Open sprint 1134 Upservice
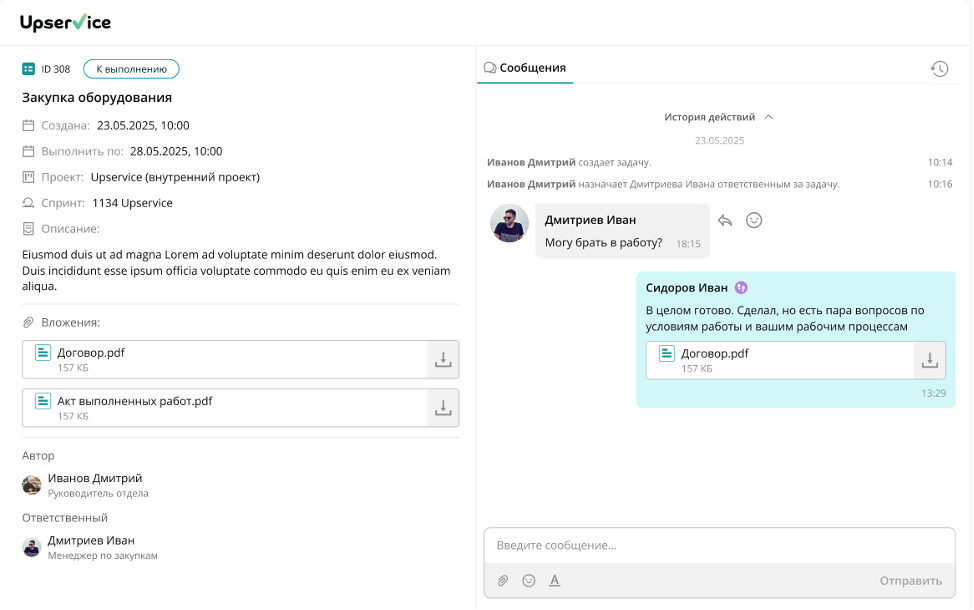974x610 pixels. 132,203
